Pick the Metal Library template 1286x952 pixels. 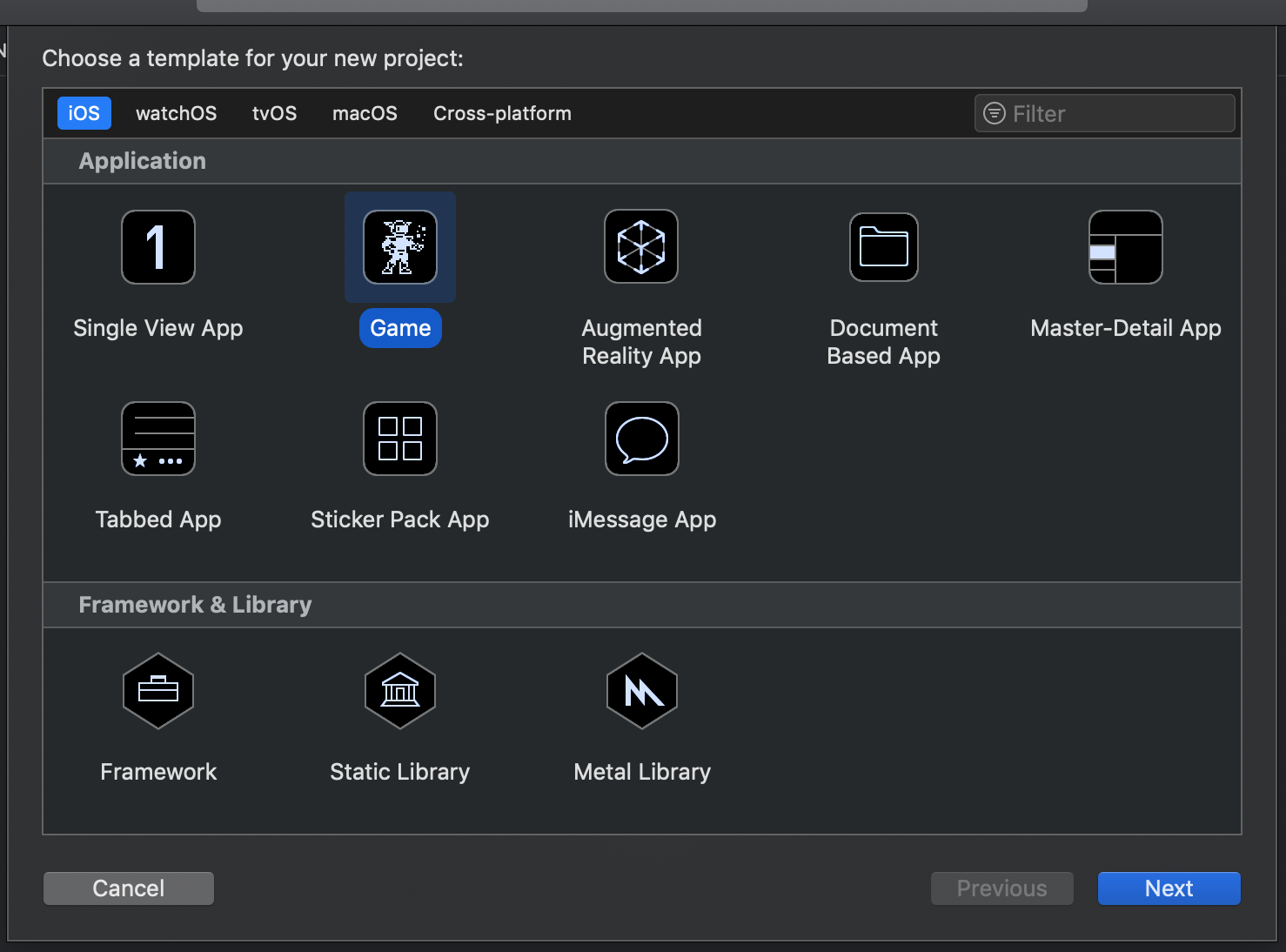tap(641, 691)
